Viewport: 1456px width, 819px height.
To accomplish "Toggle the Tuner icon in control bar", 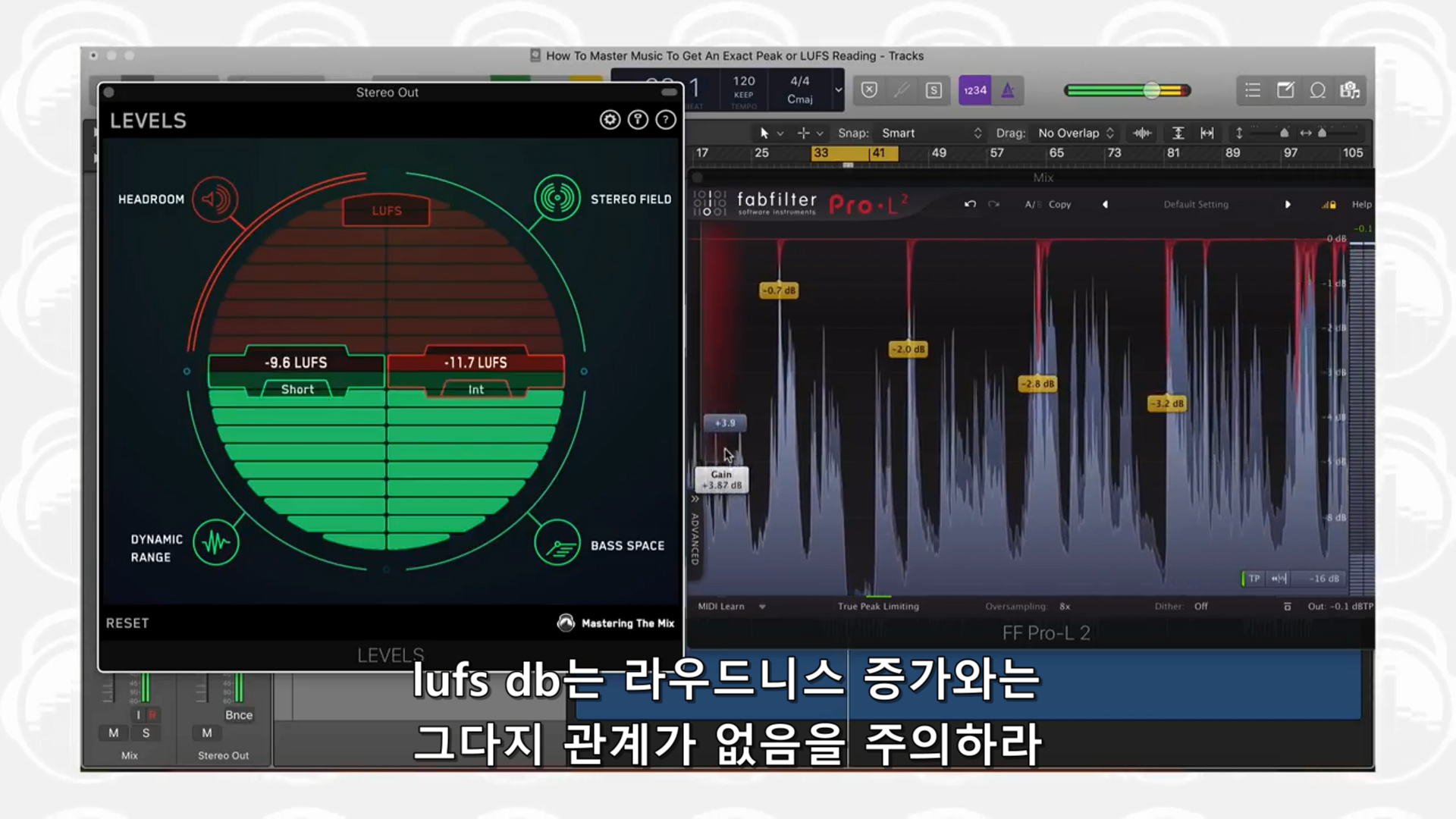I will click(902, 90).
